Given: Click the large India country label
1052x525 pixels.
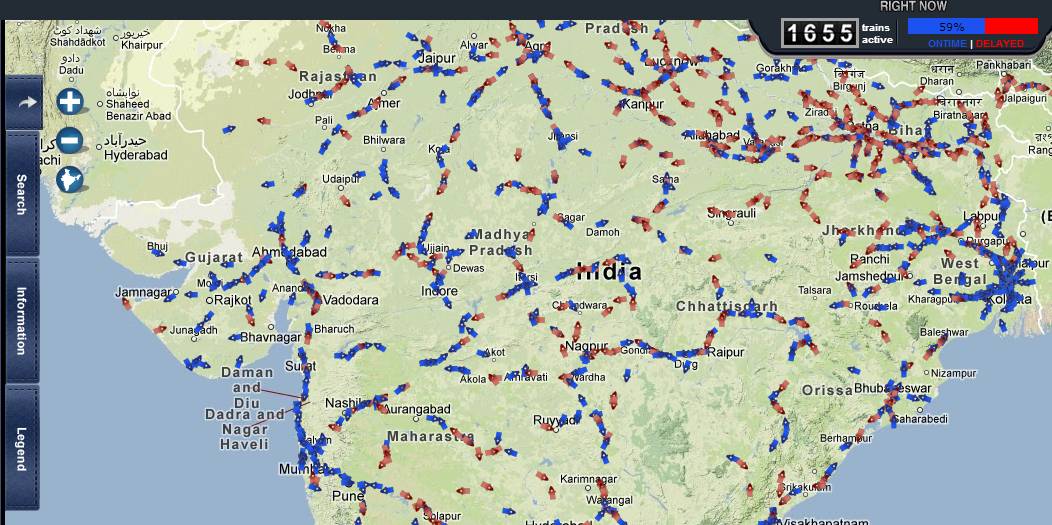Looking at the screenshot, I should click(609, 272).
